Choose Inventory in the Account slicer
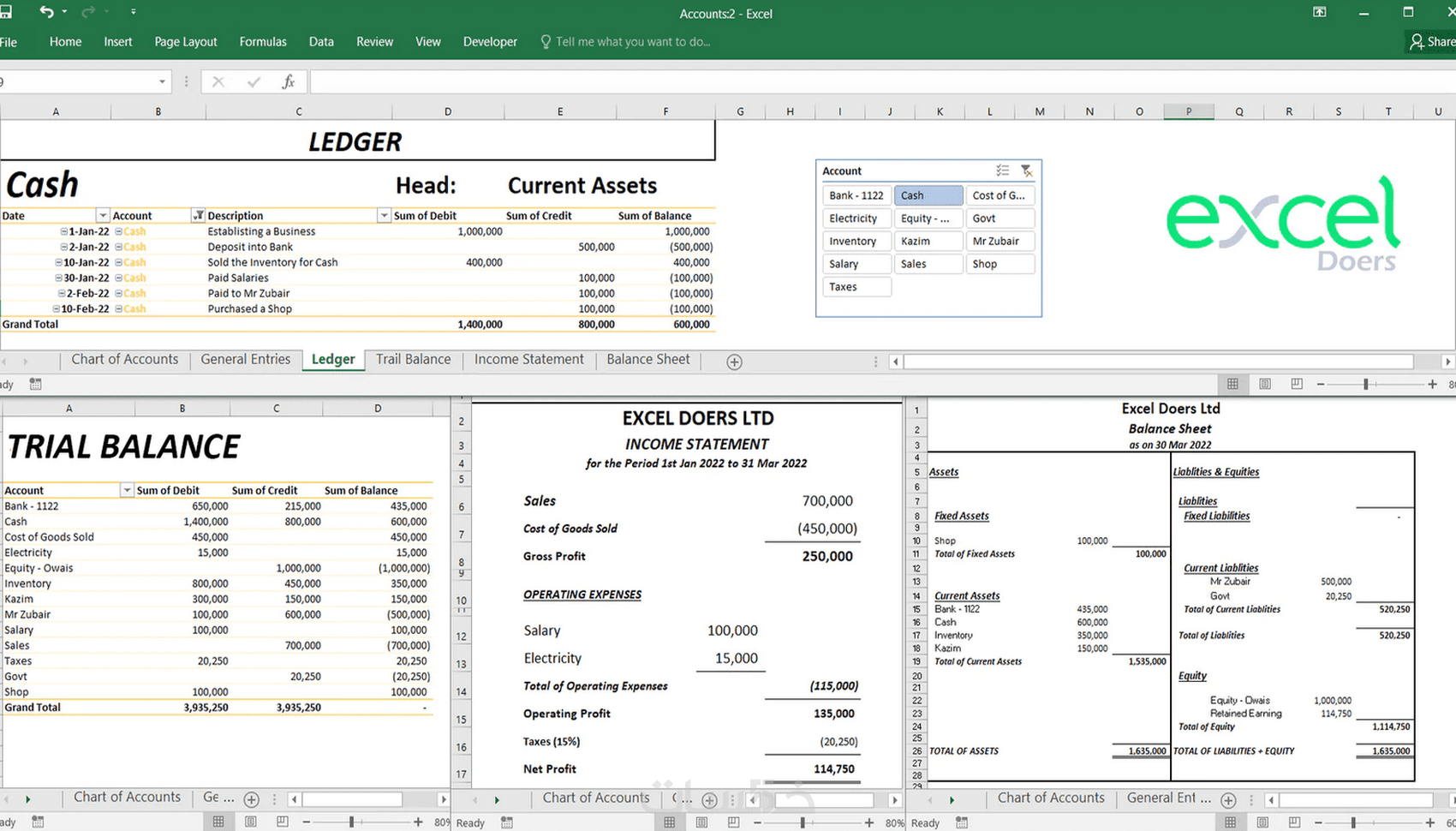Screen dimensions: 1456x831 (856, 242)
